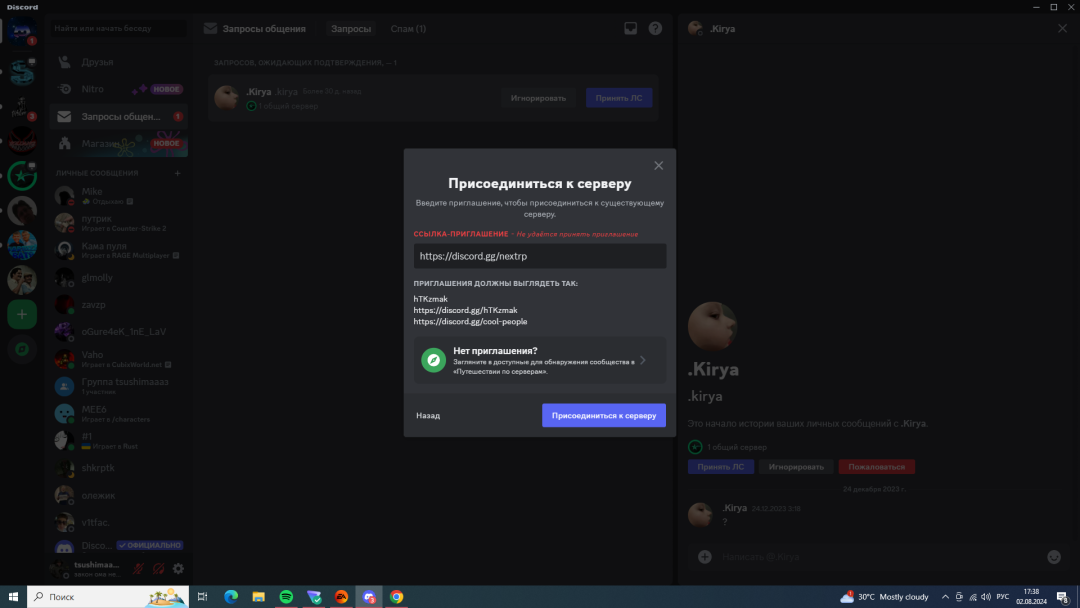Open direct message with Vaho
This screenshot has height=608, width=1080.
[x=118, y=359]
